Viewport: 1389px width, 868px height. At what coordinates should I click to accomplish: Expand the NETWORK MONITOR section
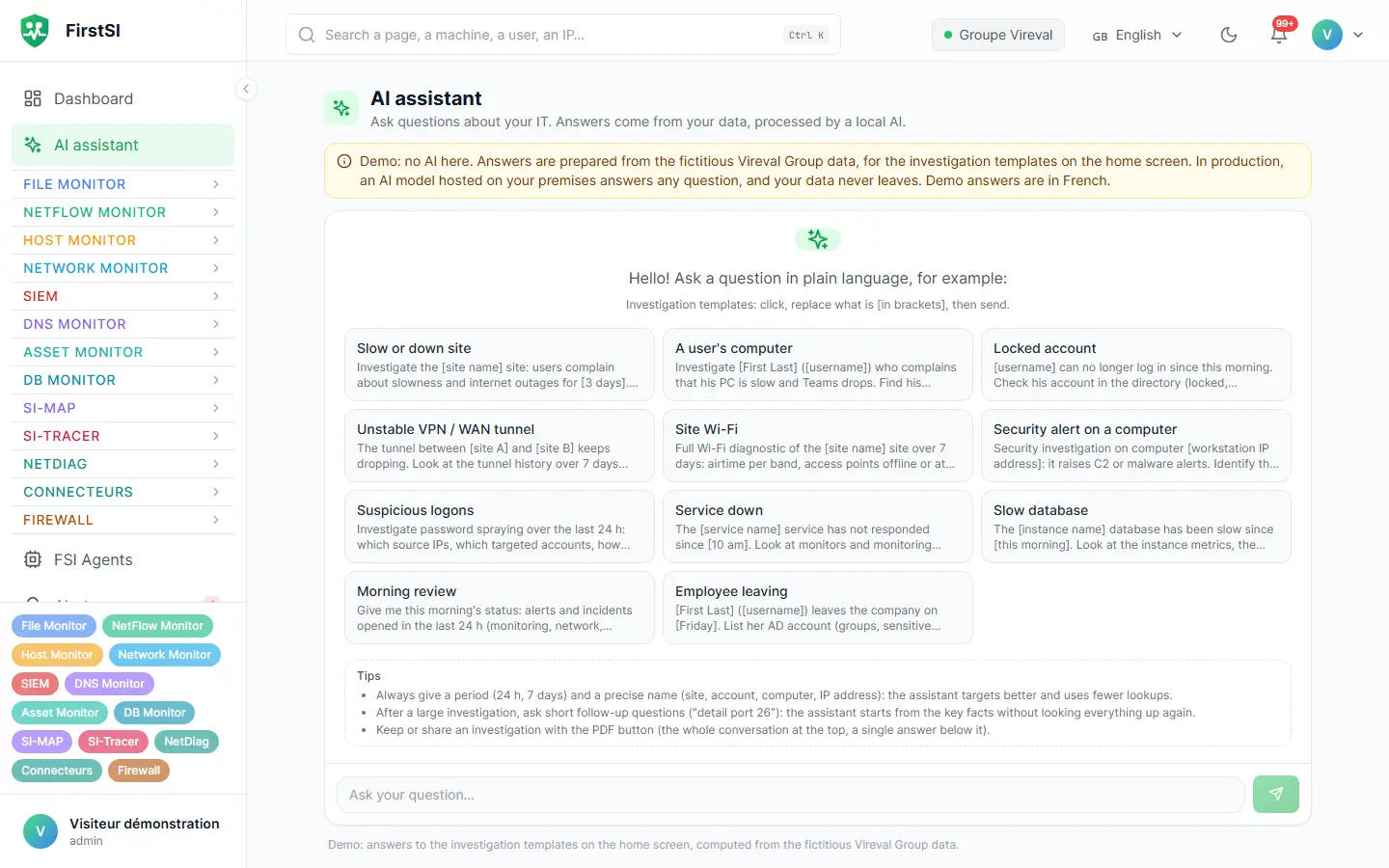tap(123, 268)
